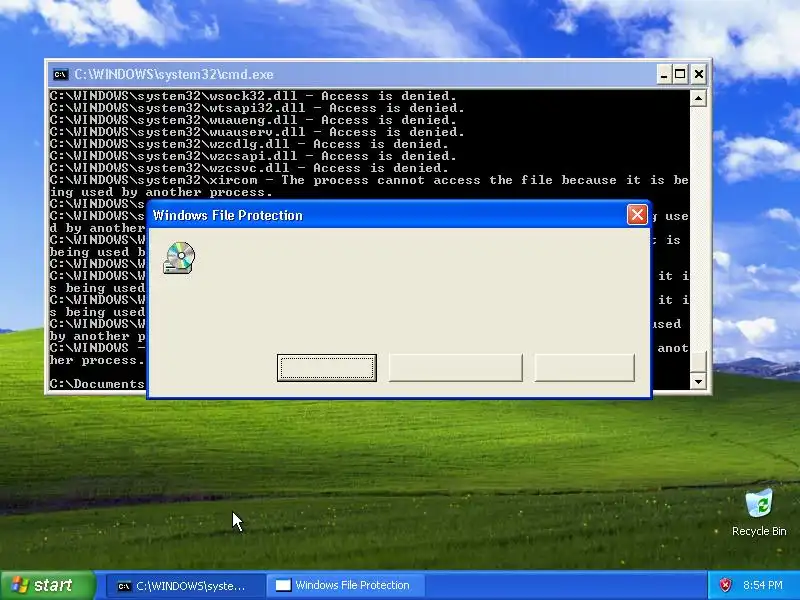Click the wuaueng.dll Access is denied line
The height and width of the screenshot is (600, 800).
point(253,120)
